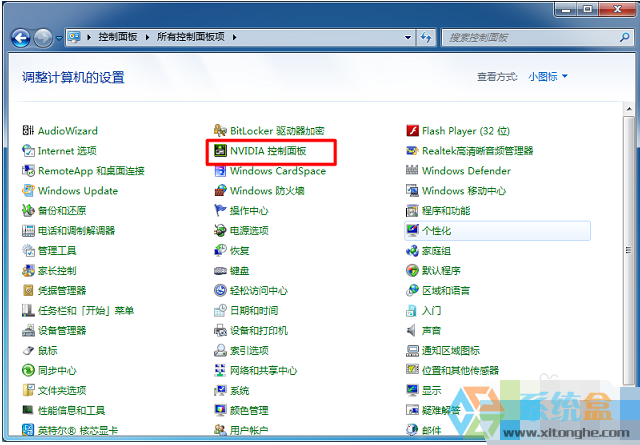The height and width of the screenshot is (445, 640).
Task: Open the 颜色管理 link
Action: pyautogui.click(x=249, y=411)
